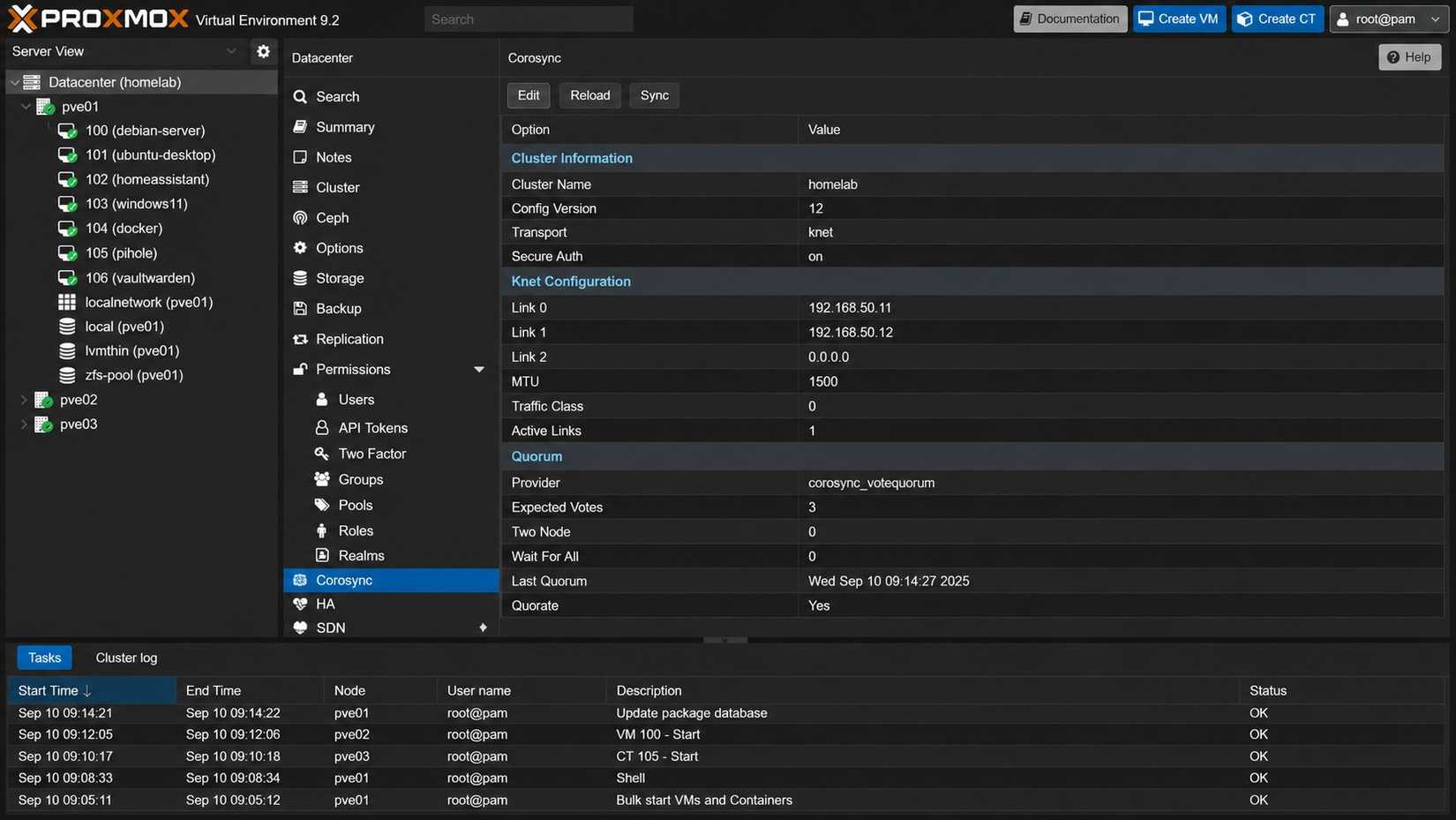1456x820 pixels.
Task: Switch to the Cluster log tab
Action: pyautogui.click(x=126, y=658)
